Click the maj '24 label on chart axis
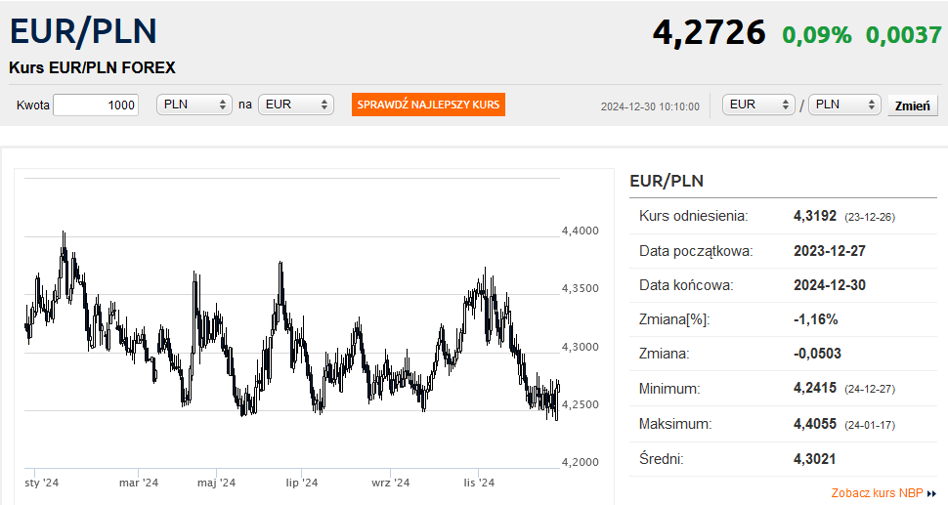 (x=216, y=483)
